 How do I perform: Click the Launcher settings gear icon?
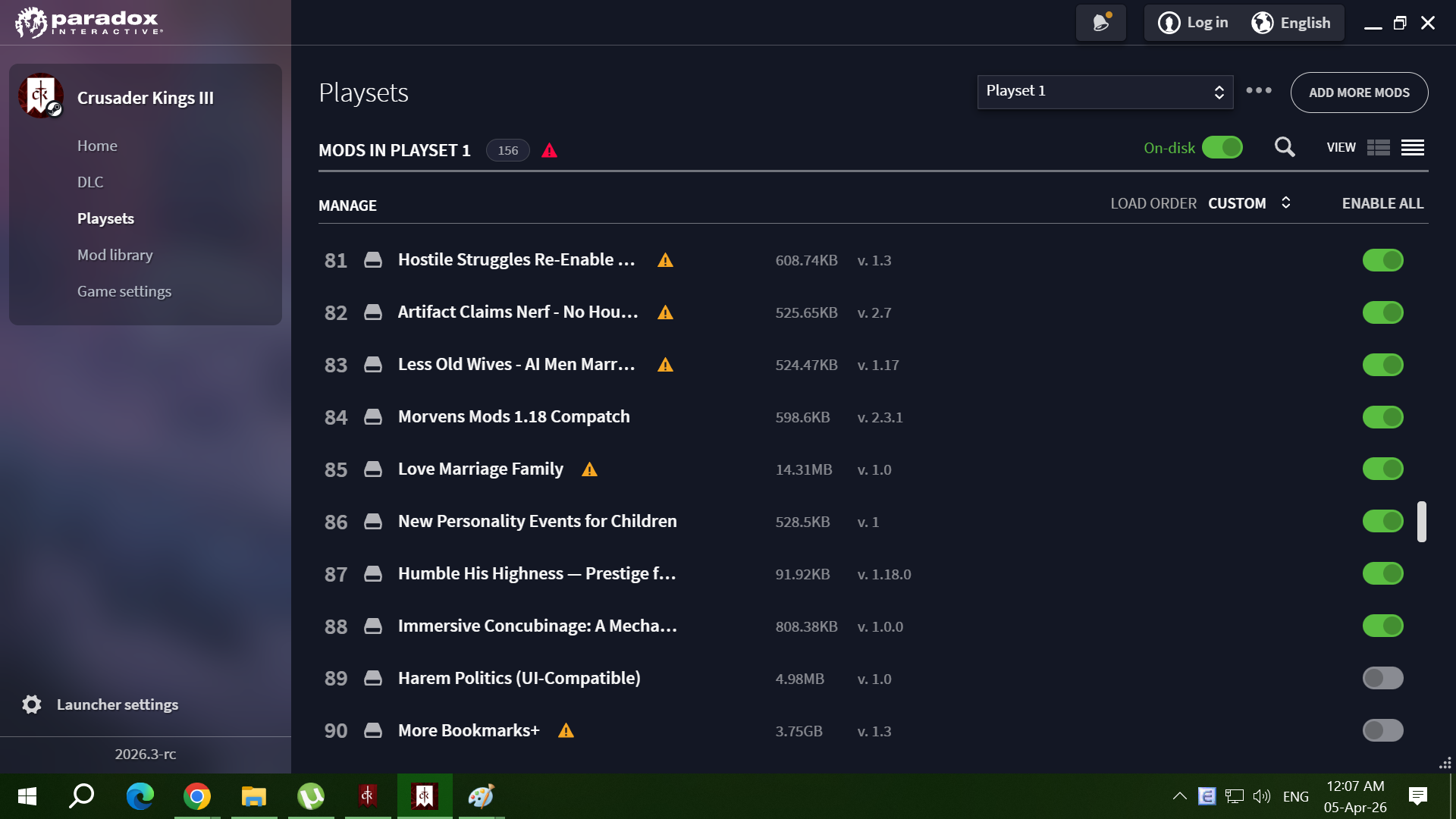tap(32, 704)
